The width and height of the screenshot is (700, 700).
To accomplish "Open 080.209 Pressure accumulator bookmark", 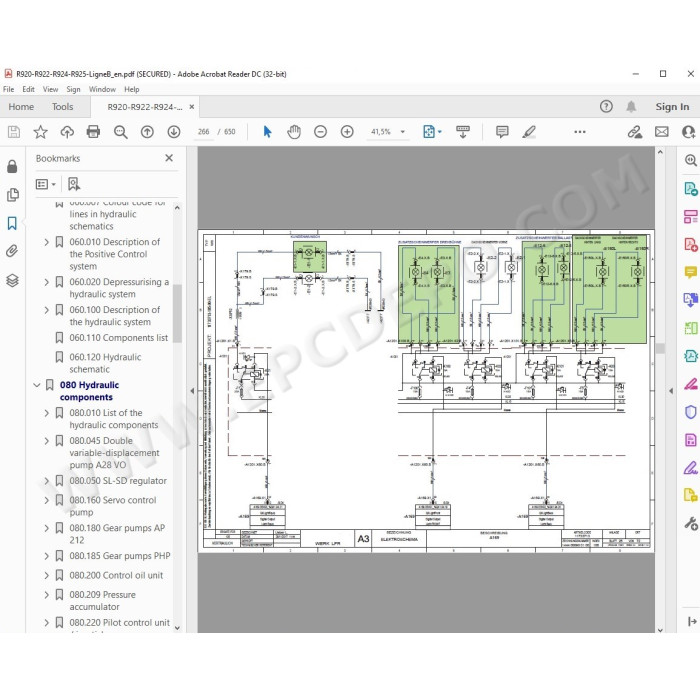I will pyautogui.click(x=102, y=600).
